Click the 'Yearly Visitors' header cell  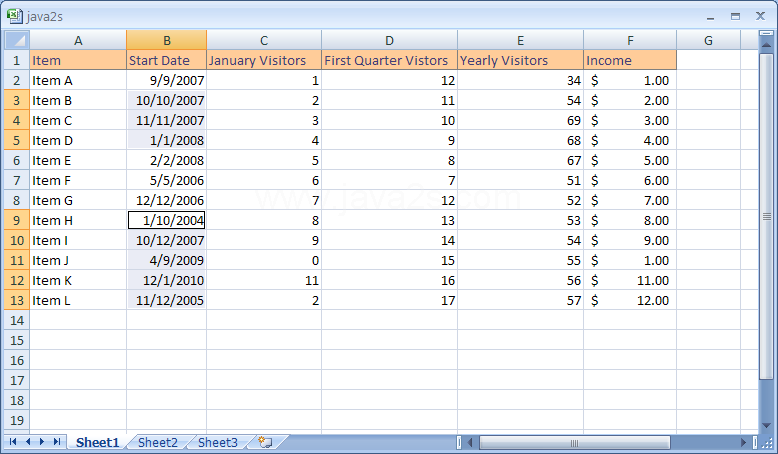pos(520,60)
